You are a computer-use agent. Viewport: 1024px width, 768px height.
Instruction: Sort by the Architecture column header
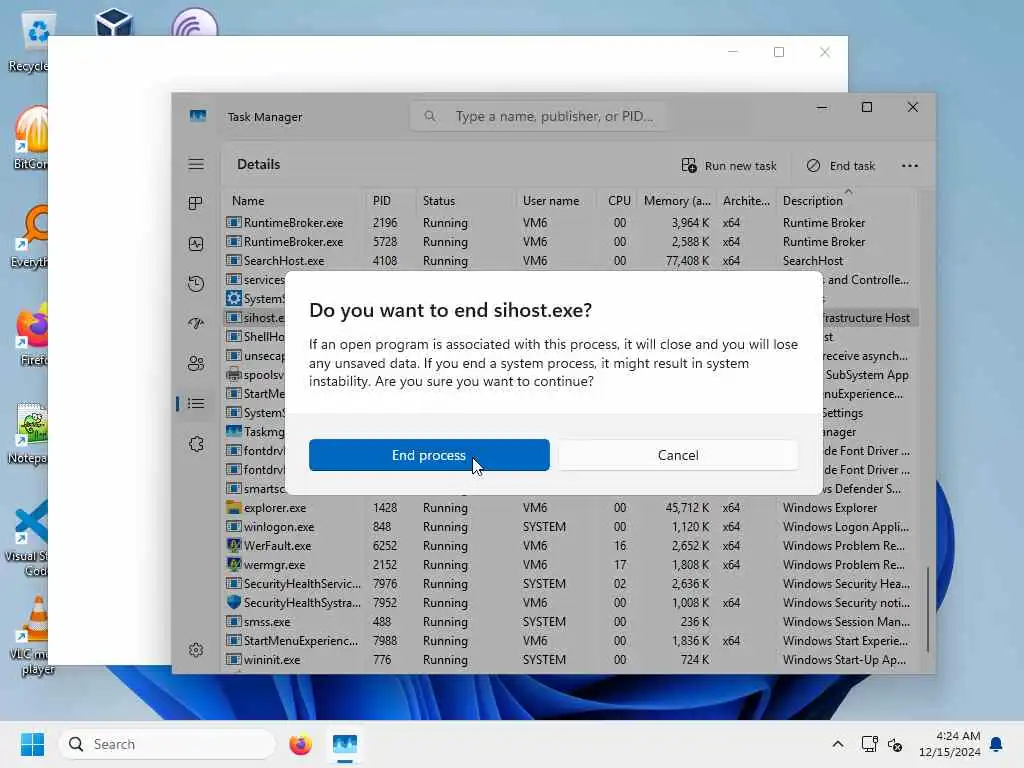click(x=746, y=201)
